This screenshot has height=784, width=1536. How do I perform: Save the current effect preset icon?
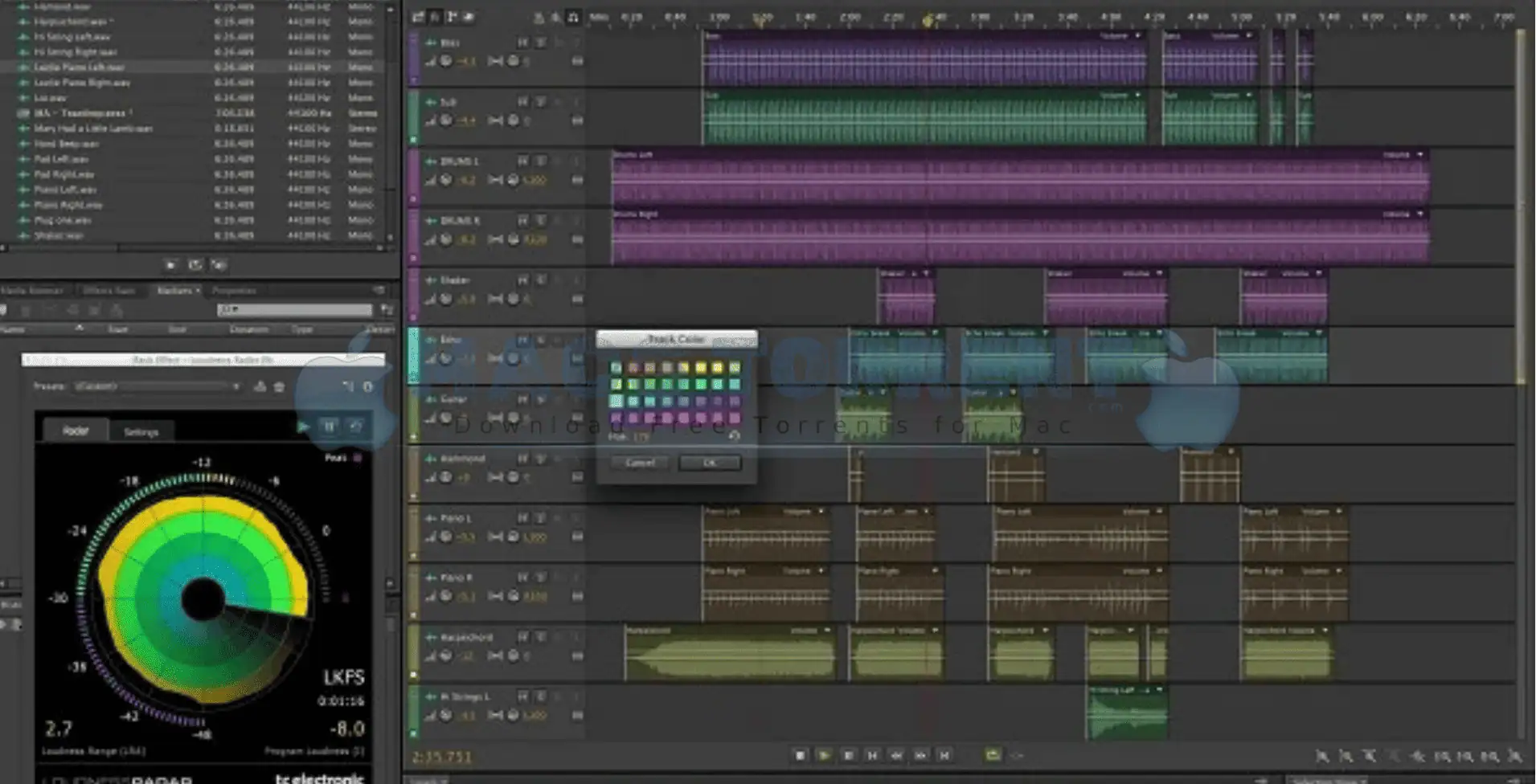[x=260, y=386]
